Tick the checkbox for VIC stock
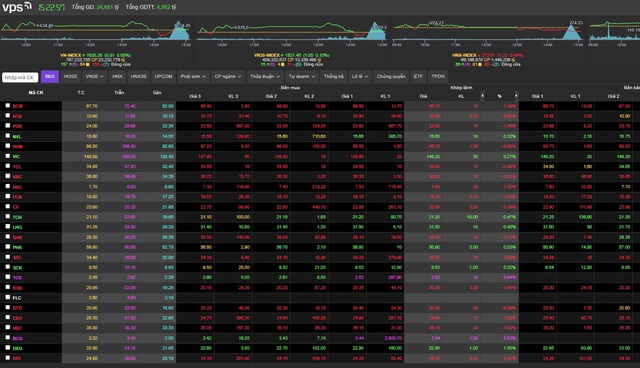 [x=7, y=155]
